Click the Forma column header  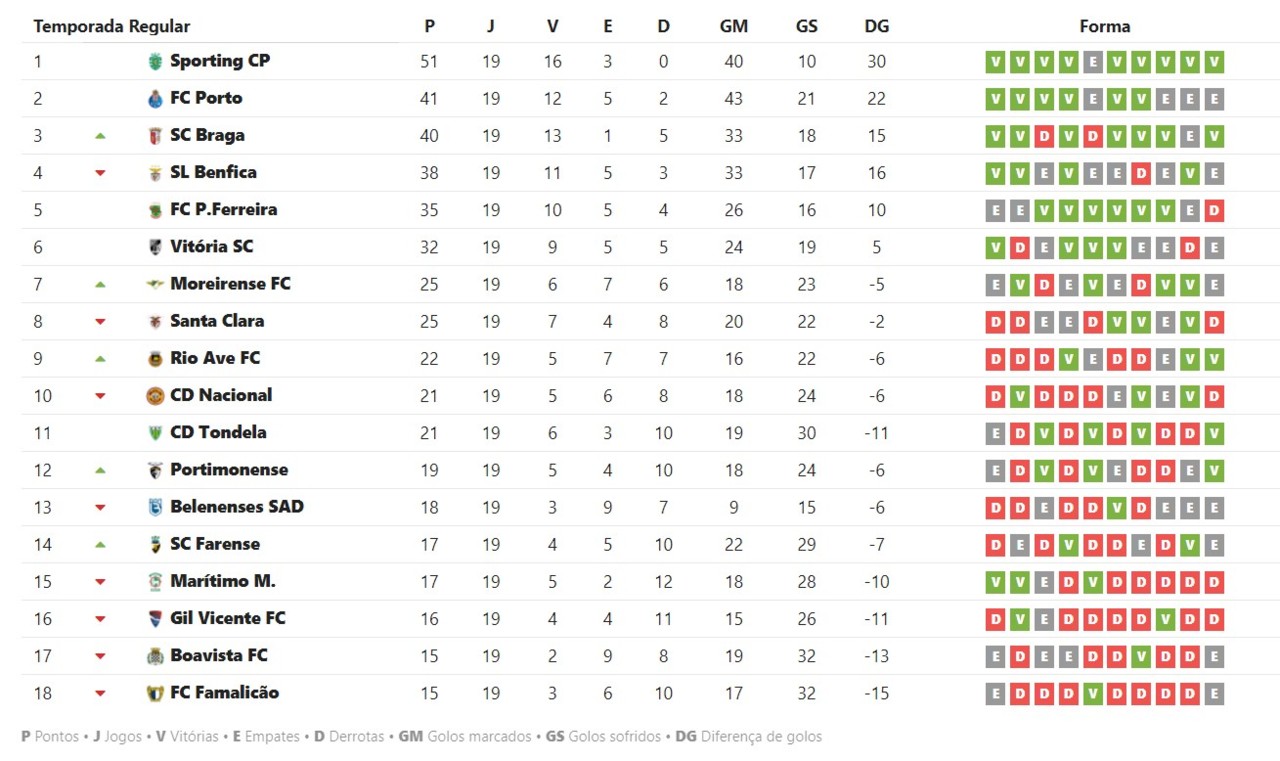(1104, 27)
